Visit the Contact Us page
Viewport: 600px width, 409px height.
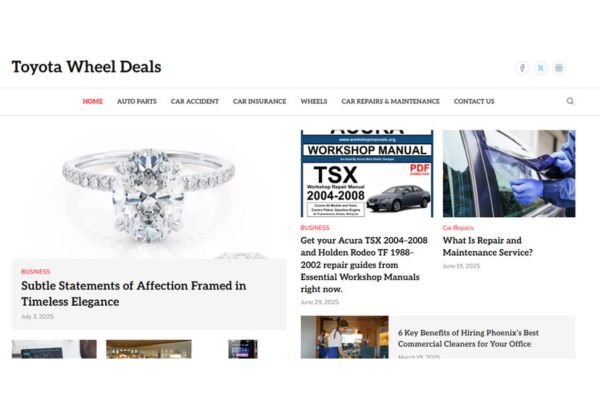point(474,101)
